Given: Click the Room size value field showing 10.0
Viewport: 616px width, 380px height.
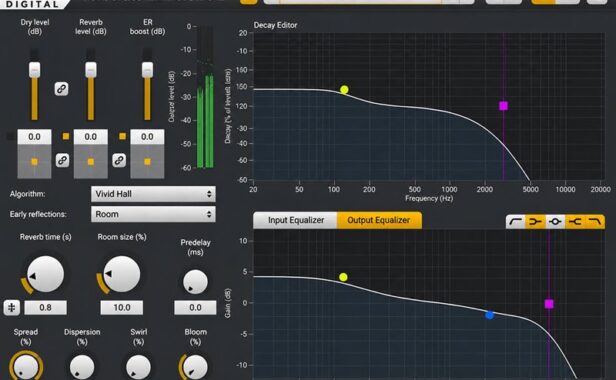Looking at the screenshot, I should pos(122,307).
